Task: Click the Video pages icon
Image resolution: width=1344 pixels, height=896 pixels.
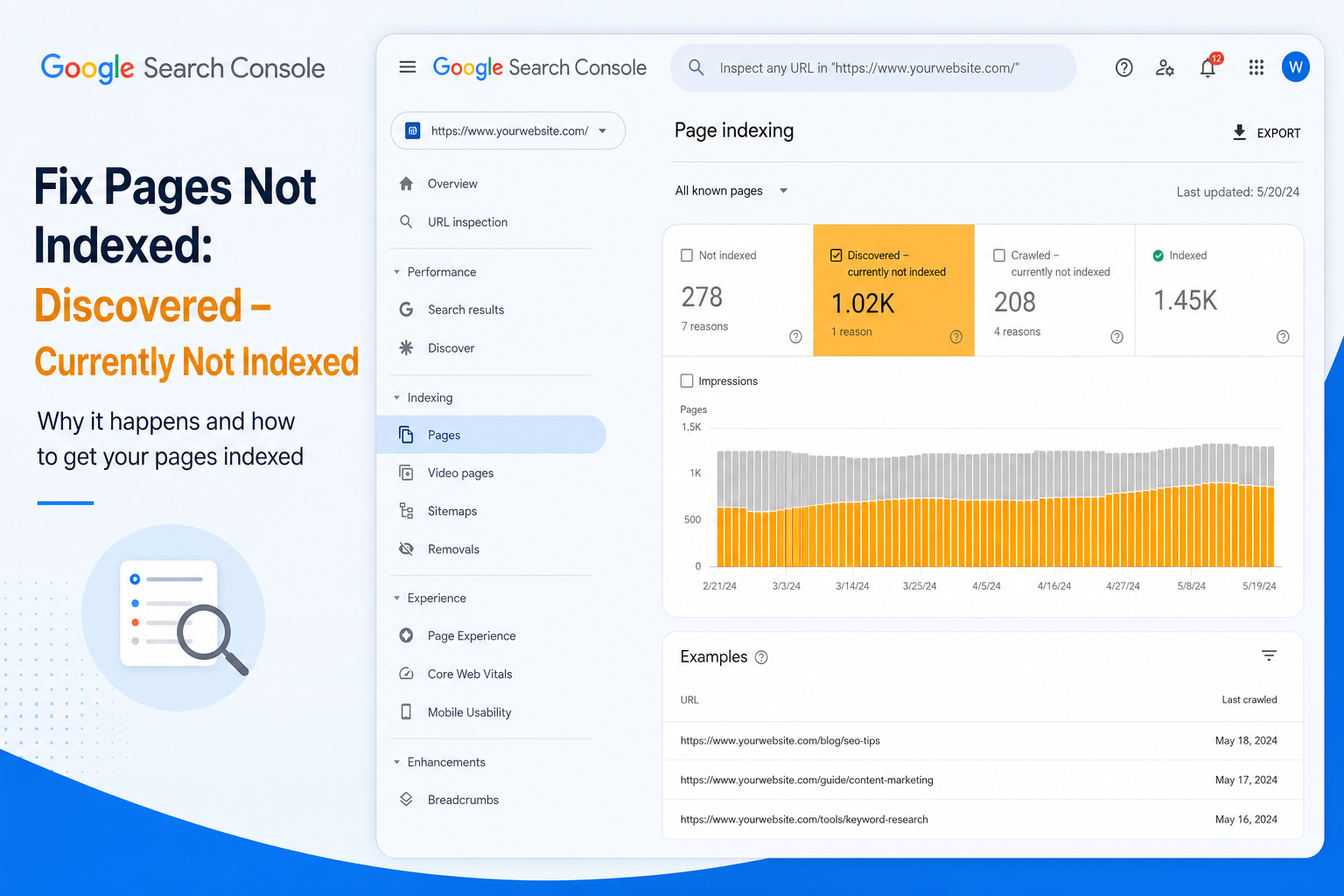Action: [x=406, y=472]
